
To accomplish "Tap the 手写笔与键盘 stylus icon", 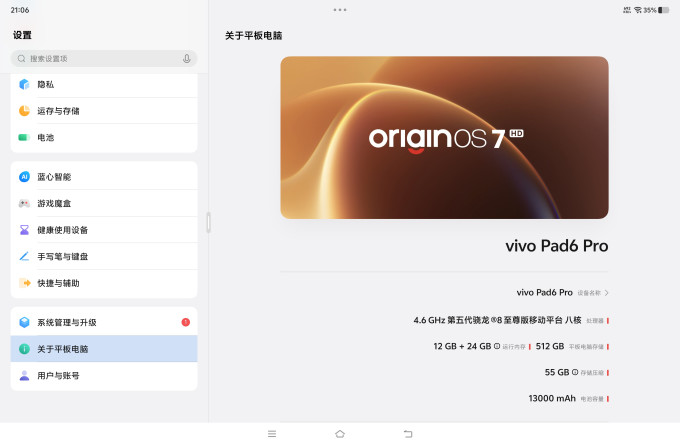I will [24, 256].
